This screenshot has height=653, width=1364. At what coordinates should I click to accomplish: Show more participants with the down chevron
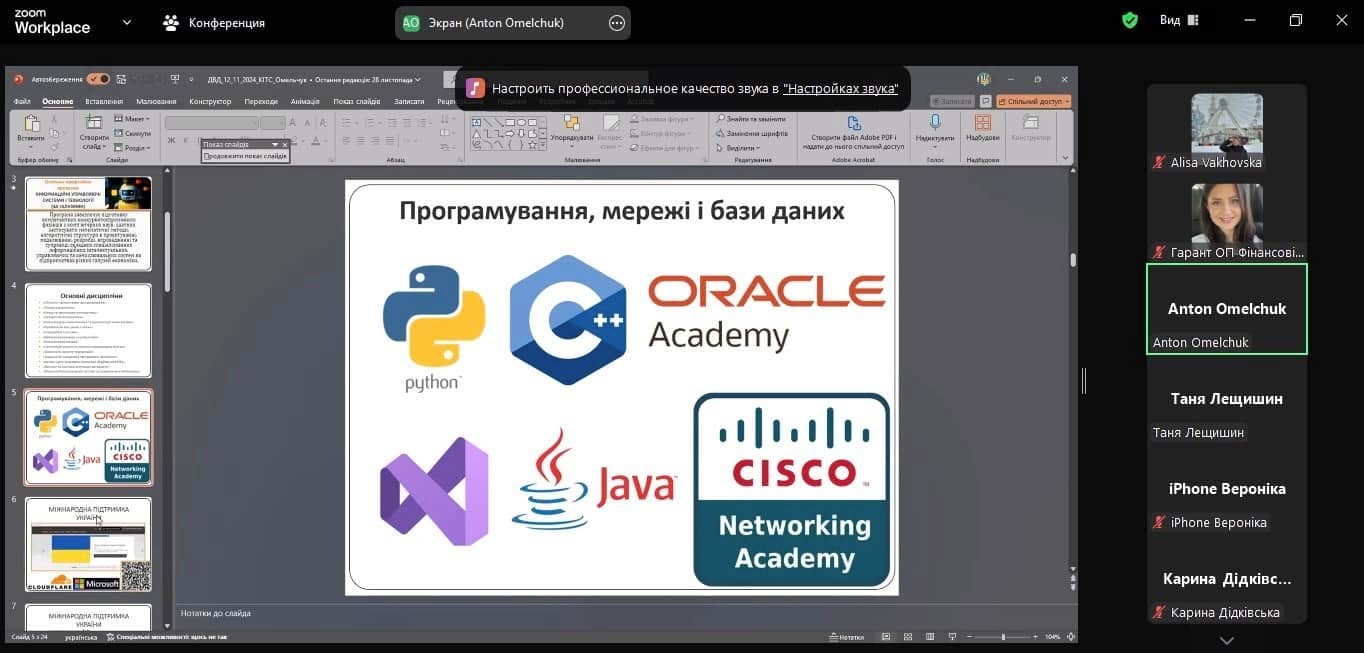point(1227,641)
